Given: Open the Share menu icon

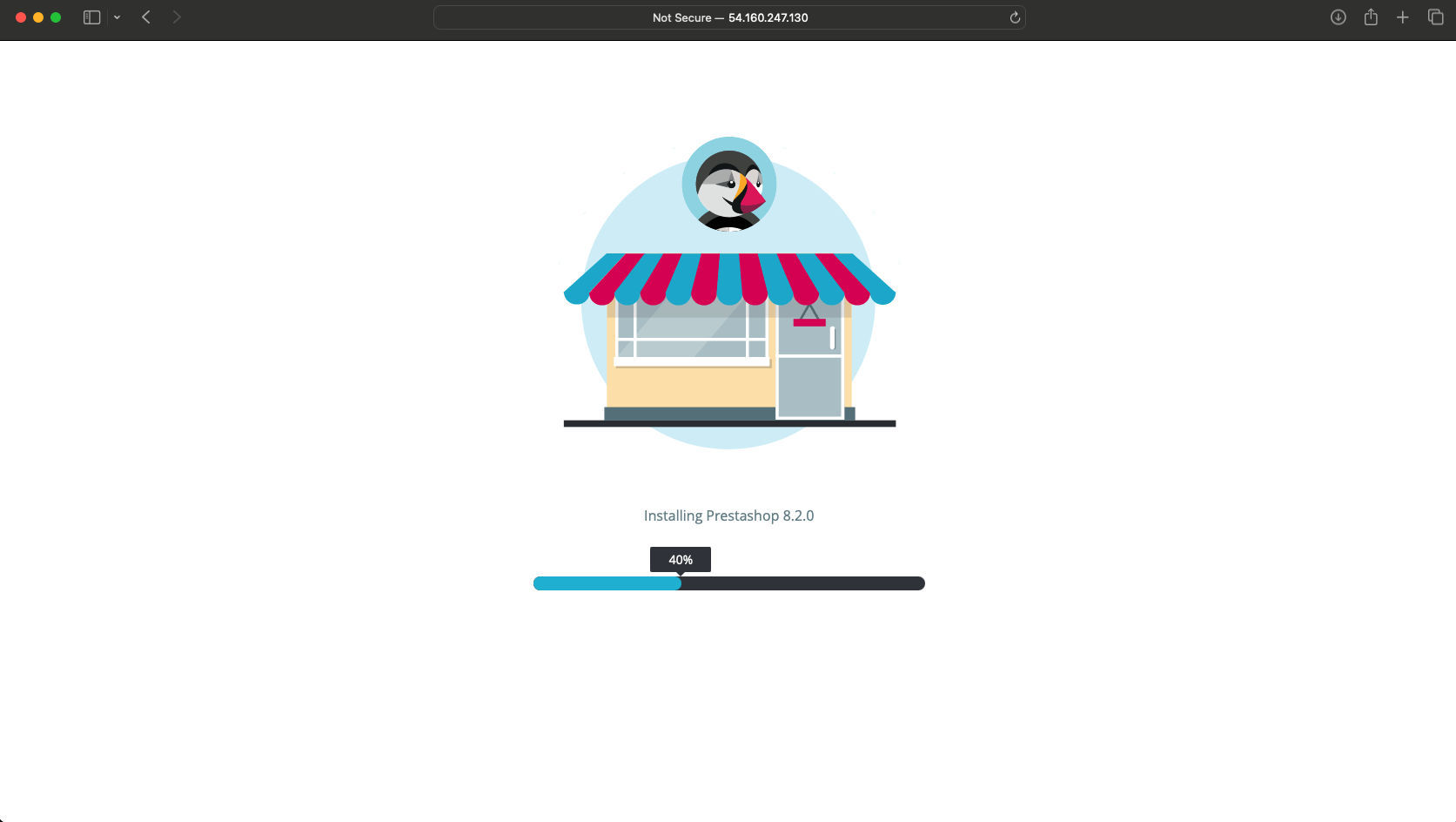Looking at the screenshot, I should click(1371, 17).
